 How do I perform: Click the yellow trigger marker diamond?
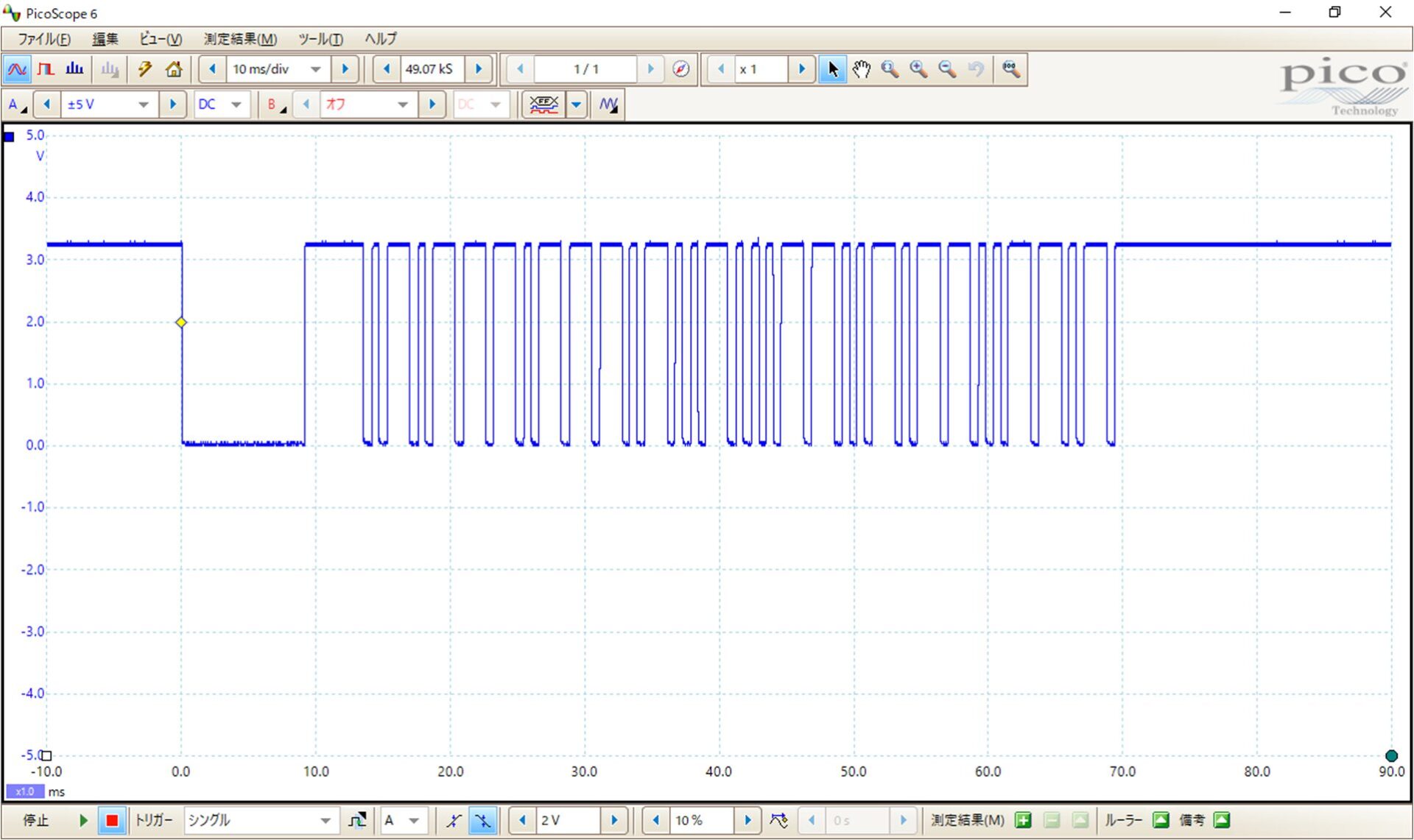tap(181, 322)
